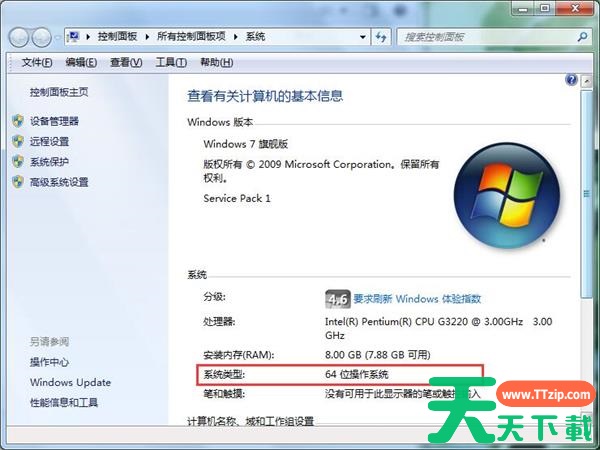This screenshot has height=450, width=600.
Task: Open 高级系统设置 link
Action: (59, 182)
